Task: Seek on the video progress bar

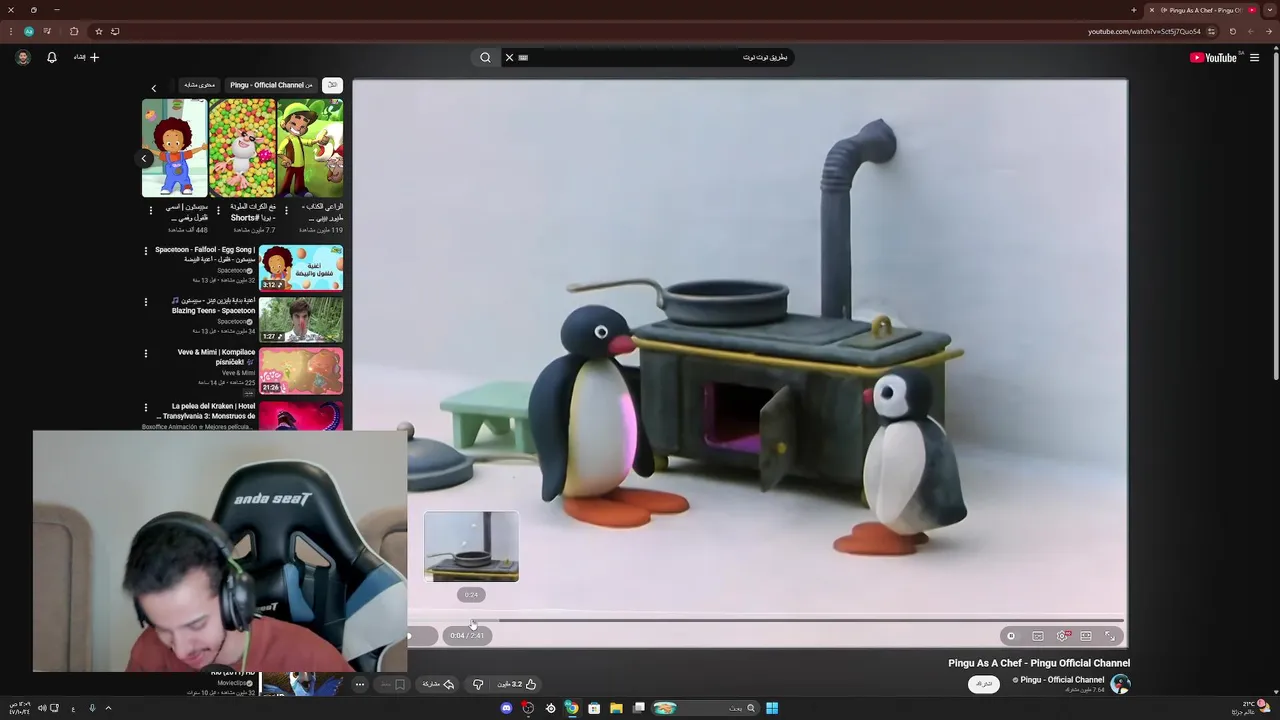Action: click(x=765, y=620)
